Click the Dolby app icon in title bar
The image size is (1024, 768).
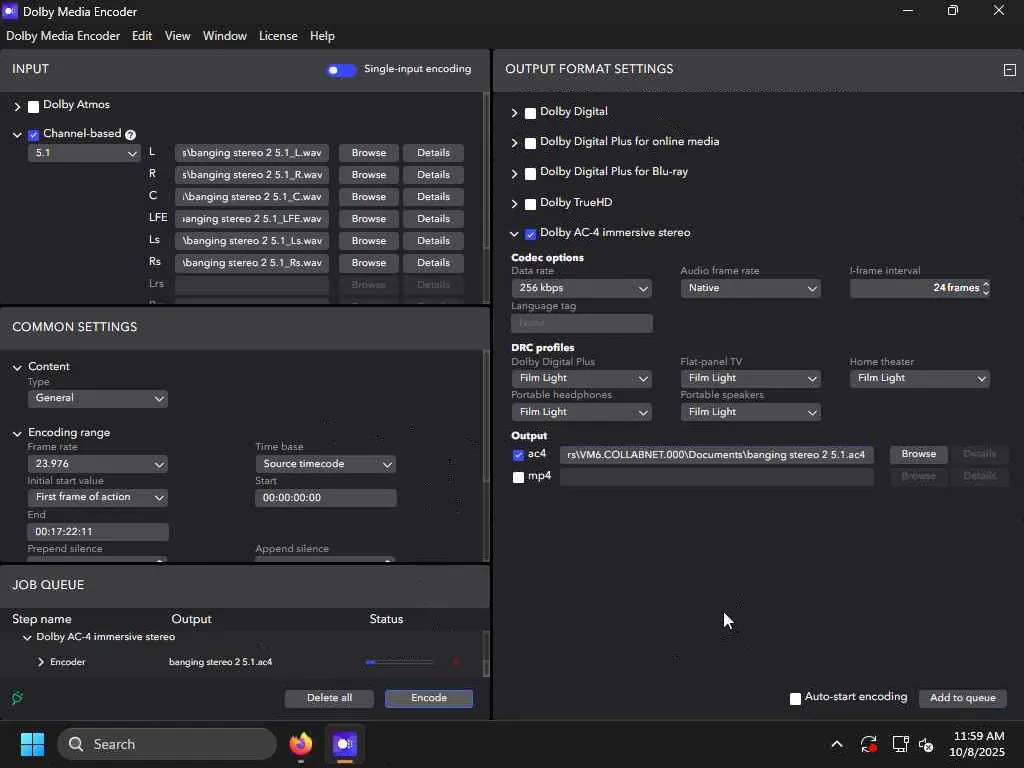click(10, 11)
